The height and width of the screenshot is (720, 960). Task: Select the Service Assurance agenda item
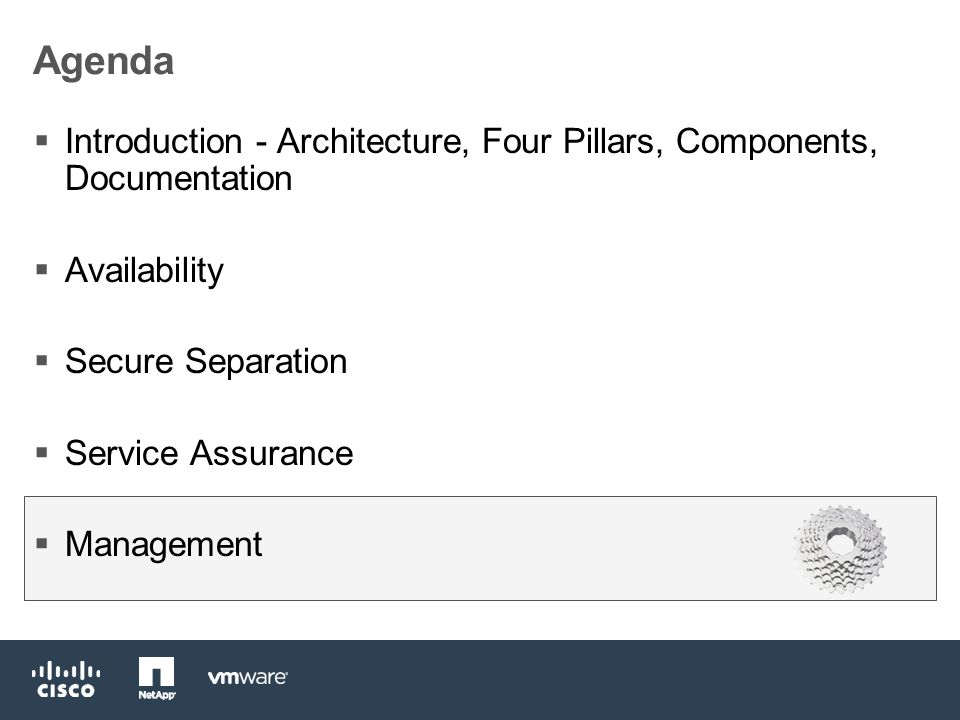[x=209, y=453]
